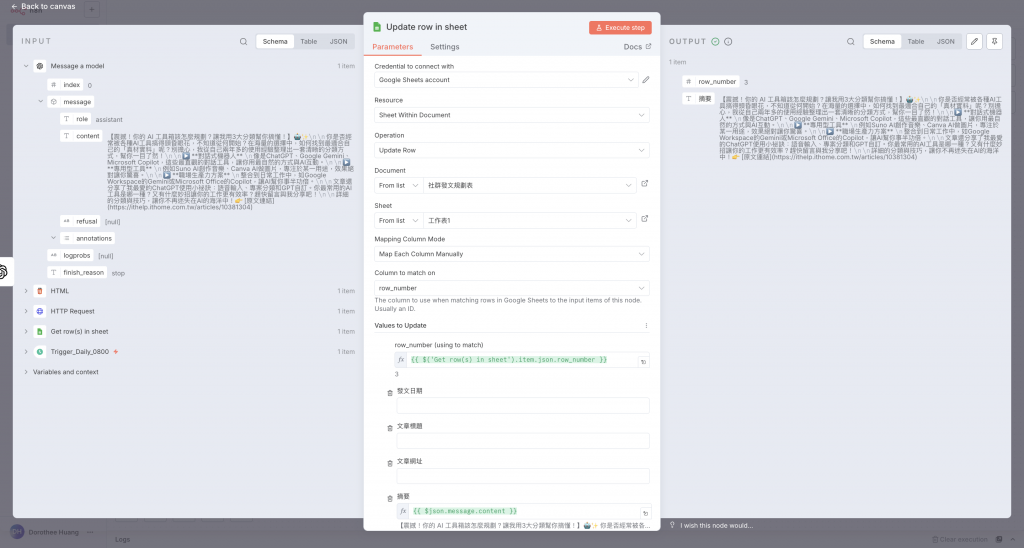Open Values to Update options menu
The height and width of the screenshot is (548, 1024).
click(x=647, y=325)
